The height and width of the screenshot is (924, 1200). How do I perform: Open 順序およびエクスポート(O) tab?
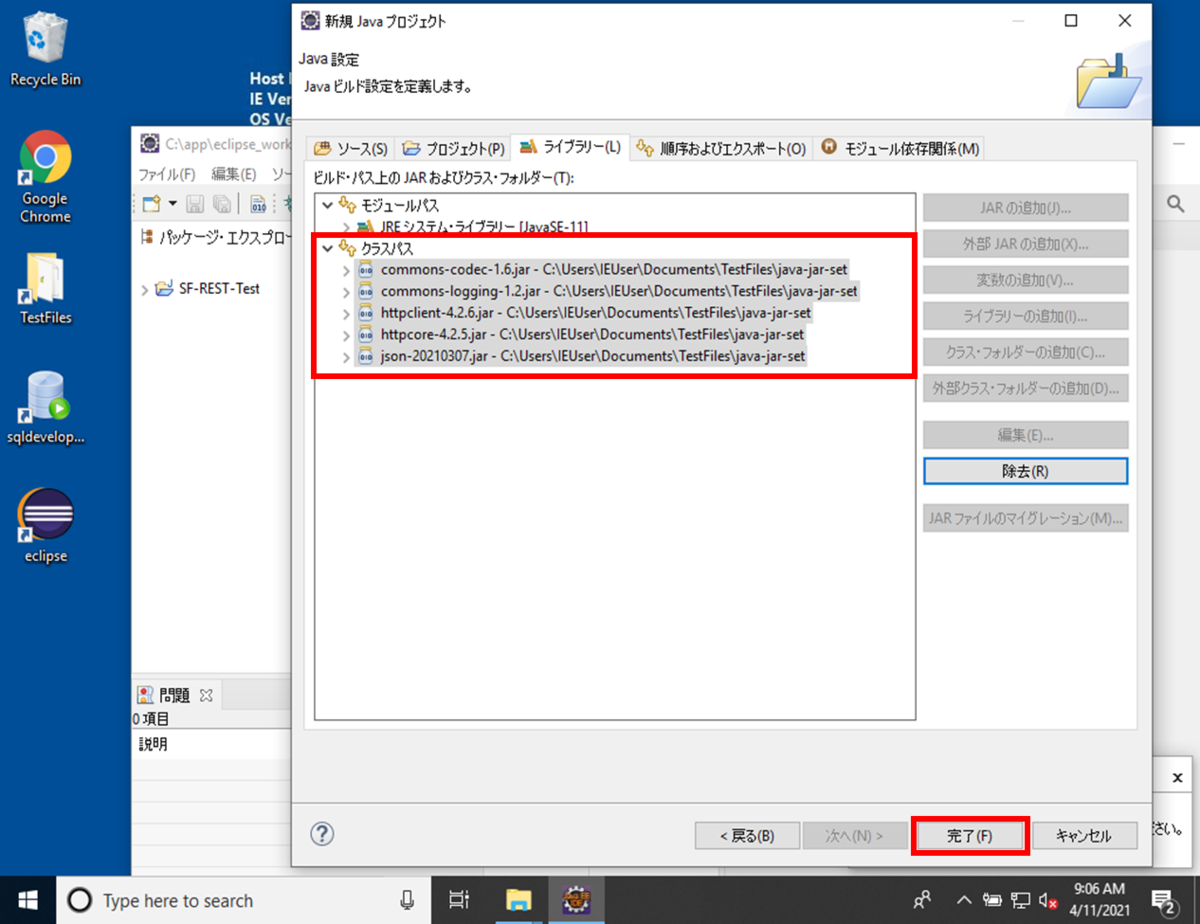(721, 148)
